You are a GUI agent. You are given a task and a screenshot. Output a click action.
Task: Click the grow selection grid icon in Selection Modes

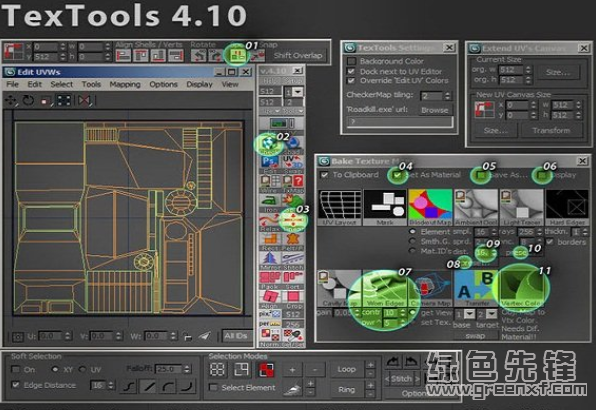(217, 369)
